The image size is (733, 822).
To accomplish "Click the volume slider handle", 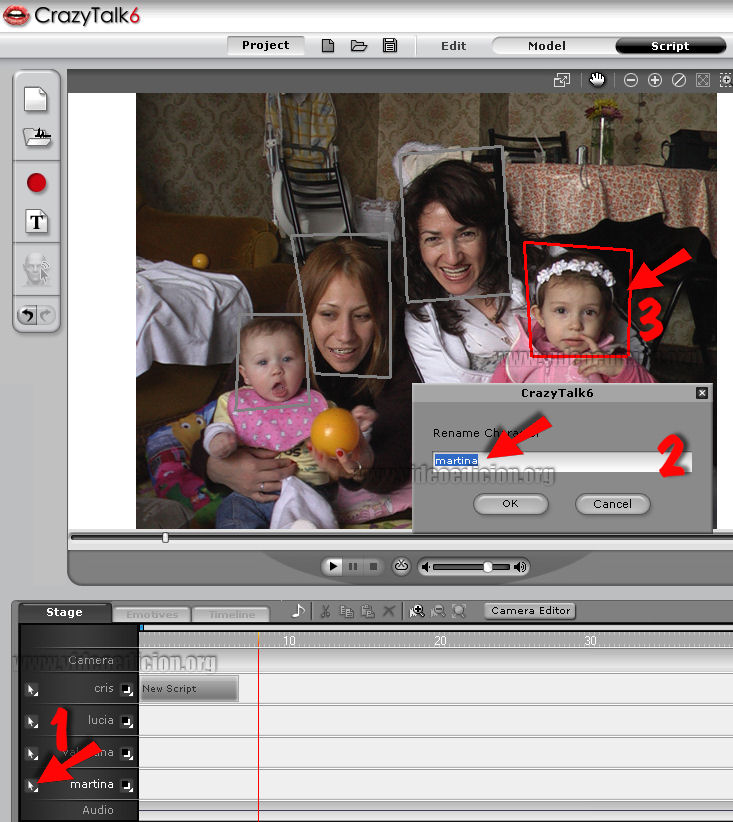I will 488,567.
